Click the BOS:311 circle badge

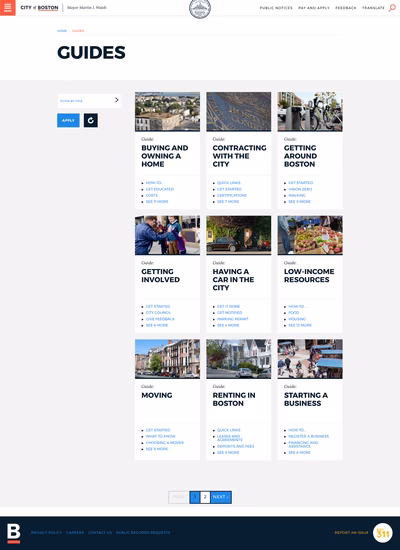[382, 533]
